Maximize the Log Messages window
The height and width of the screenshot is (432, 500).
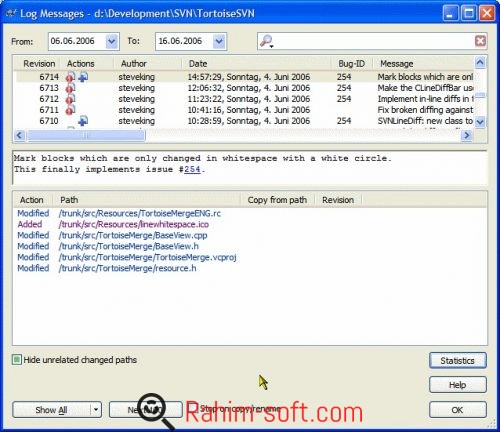tap(468, 14)
